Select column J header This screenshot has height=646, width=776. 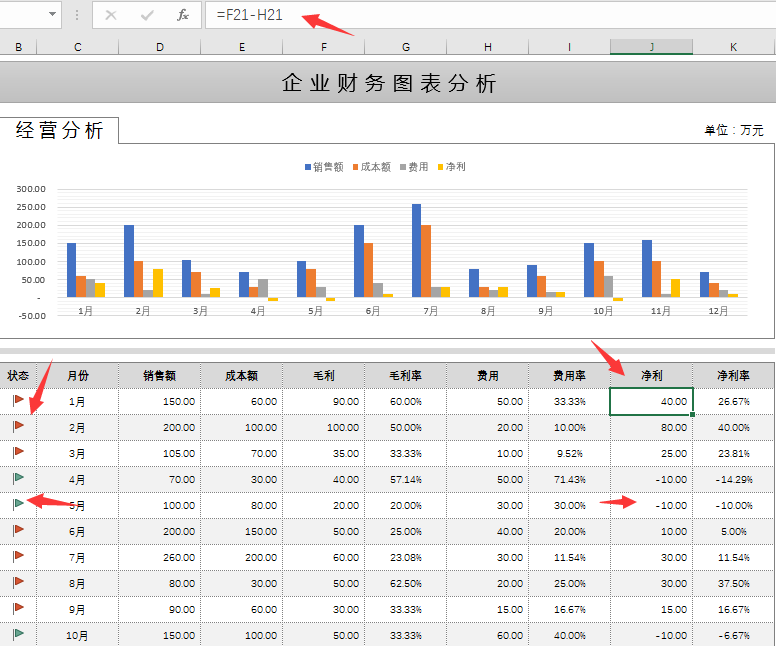[x=651, y=47]
